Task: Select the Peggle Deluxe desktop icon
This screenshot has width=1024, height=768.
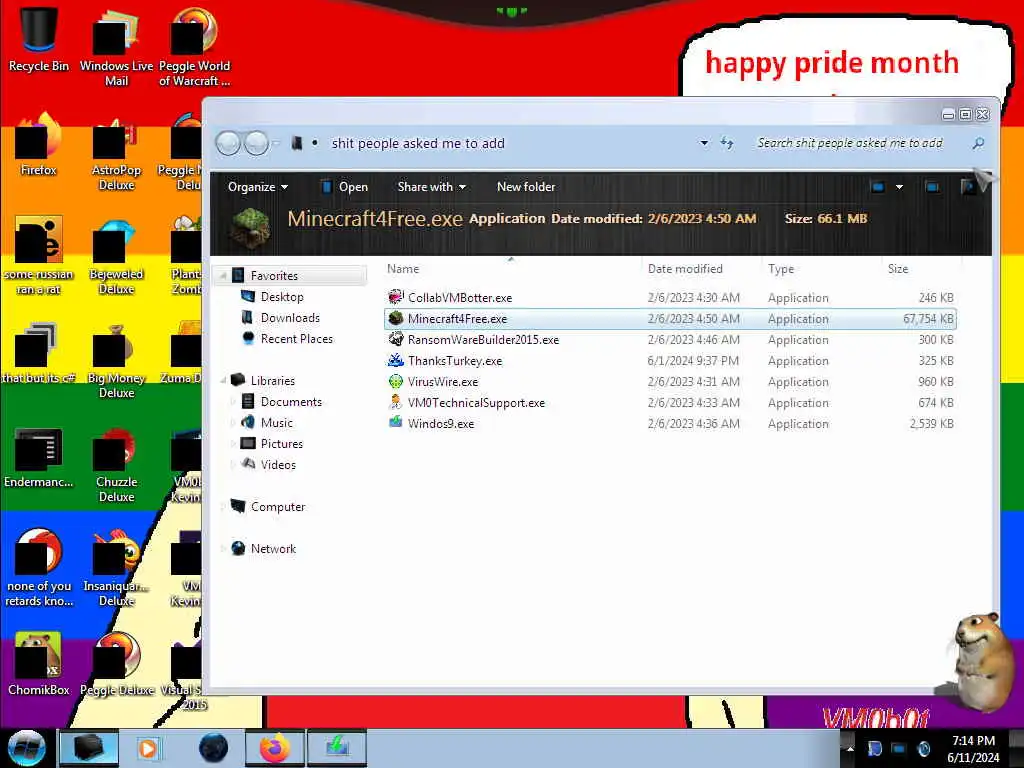Action: [116, 663]
